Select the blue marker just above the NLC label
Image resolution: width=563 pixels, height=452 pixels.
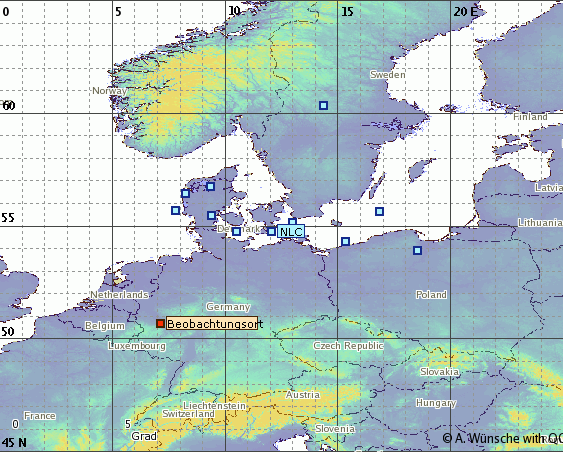tap(293, 221)
